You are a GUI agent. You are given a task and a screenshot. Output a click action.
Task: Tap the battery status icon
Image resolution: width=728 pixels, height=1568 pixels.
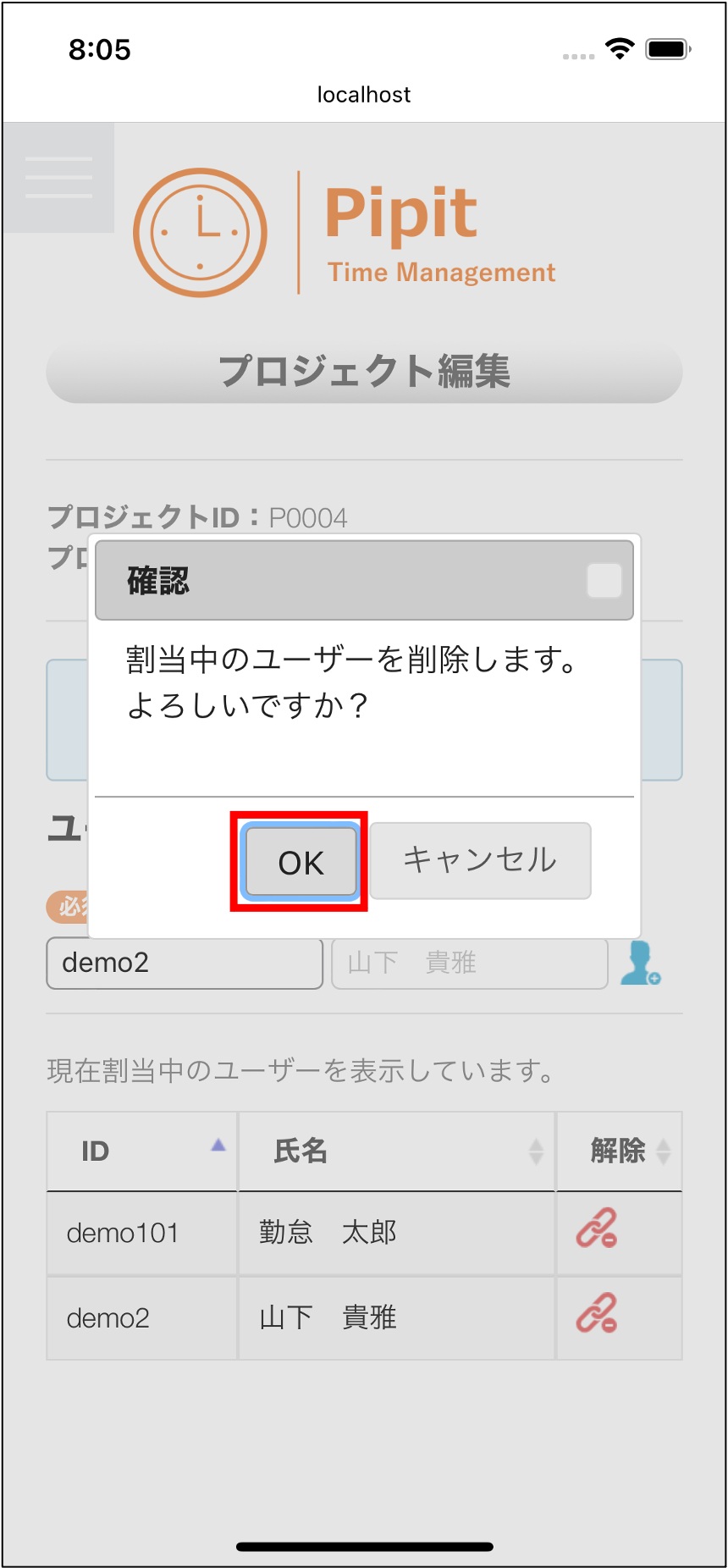[x=669, y=49]
